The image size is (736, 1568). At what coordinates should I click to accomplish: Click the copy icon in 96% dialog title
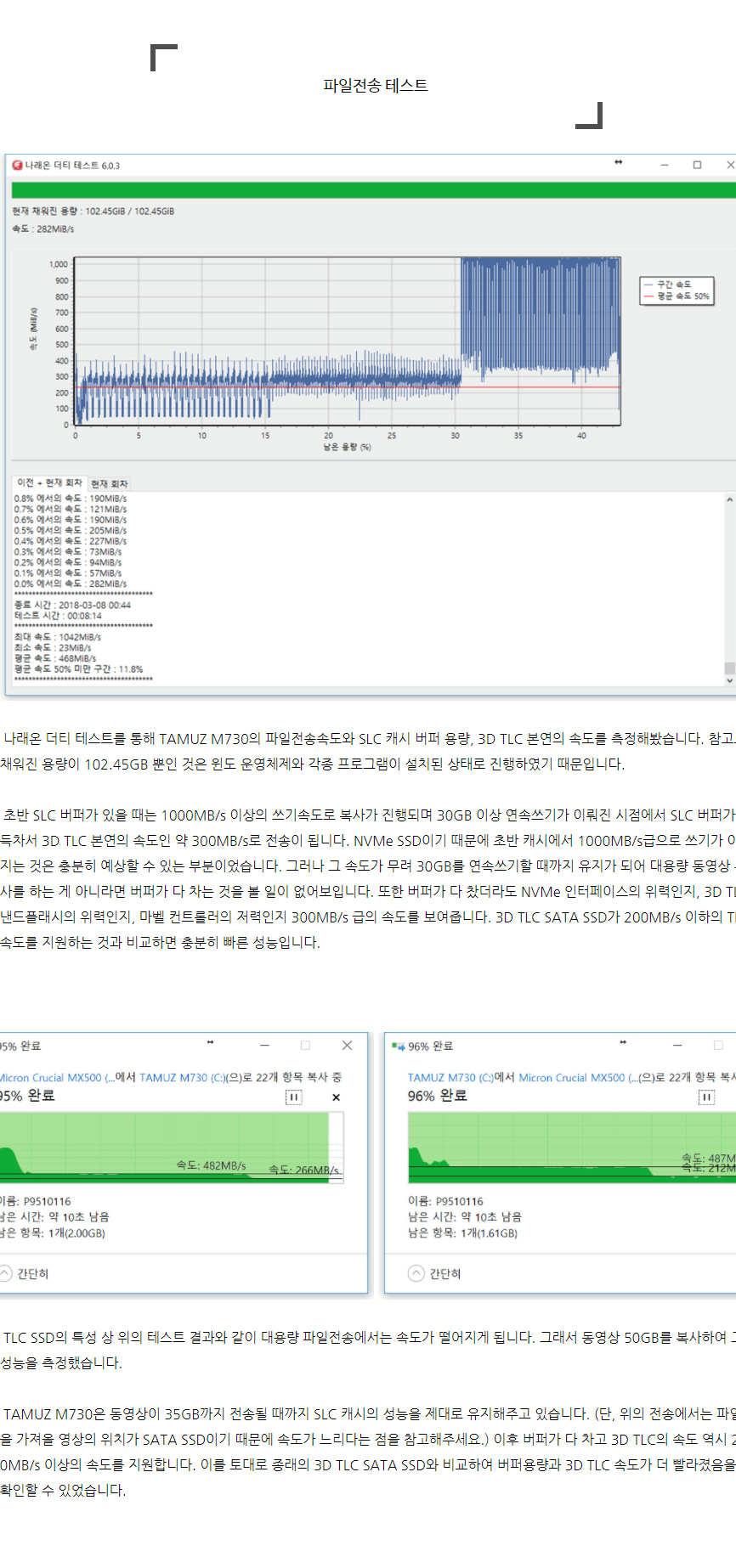[398, 1046]
